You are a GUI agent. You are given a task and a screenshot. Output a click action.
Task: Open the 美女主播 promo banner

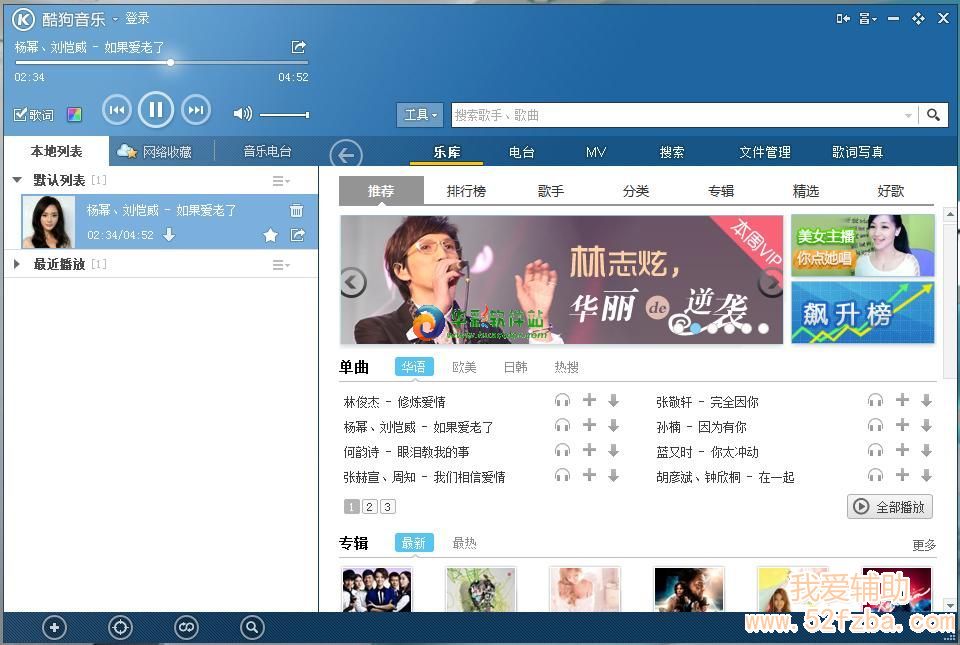(x=863, y=245)
